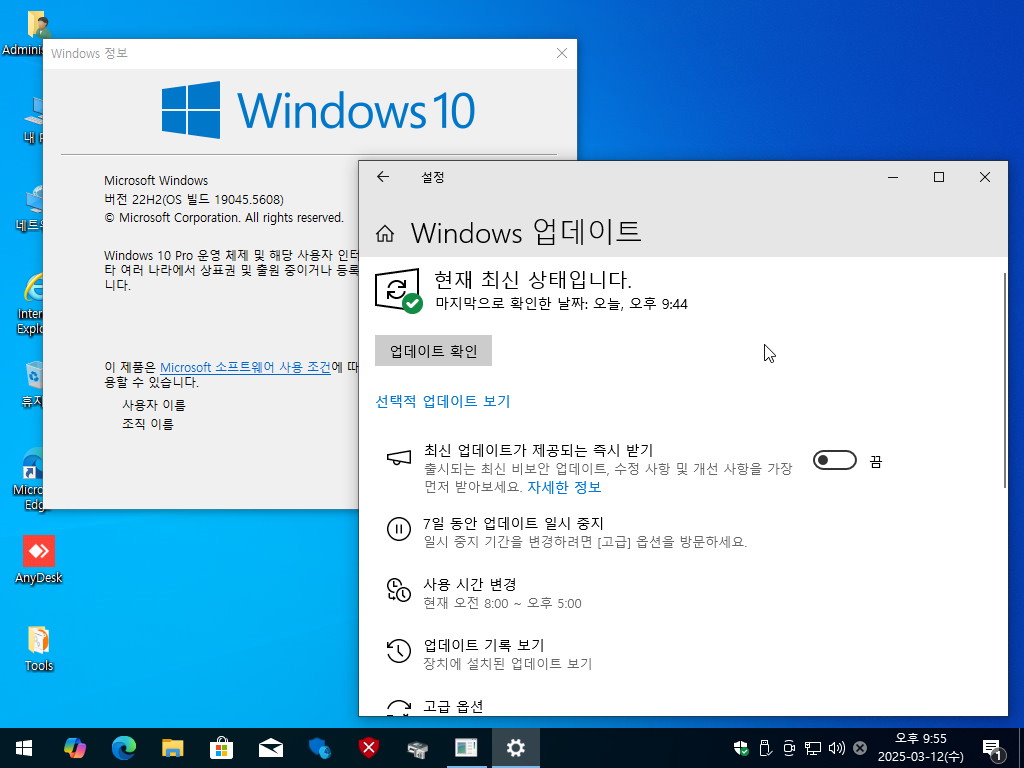Click the Meet Now camera tray icon
This screenshot has width=1024, height=768.
coord(789,748)
